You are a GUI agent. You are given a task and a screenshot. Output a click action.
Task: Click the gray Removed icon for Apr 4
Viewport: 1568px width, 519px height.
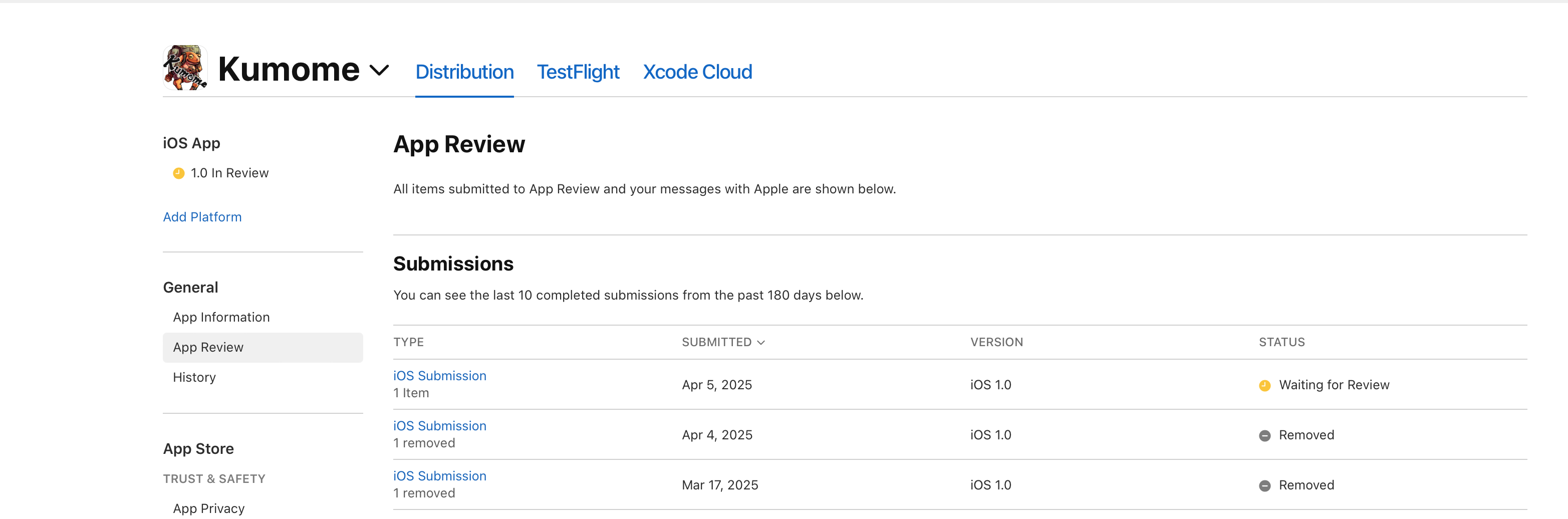(1264, 436)
